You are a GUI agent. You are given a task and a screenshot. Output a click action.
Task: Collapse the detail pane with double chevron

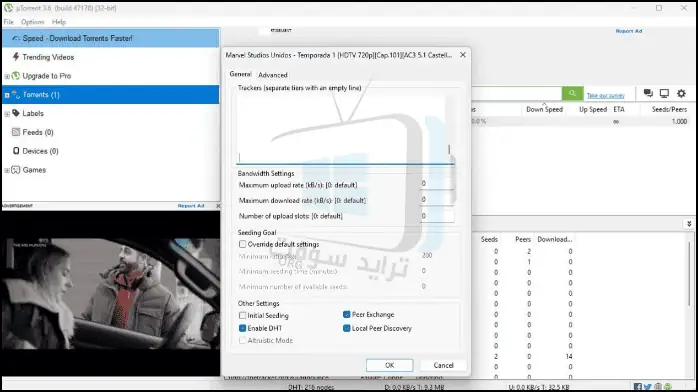coord(689,224)
